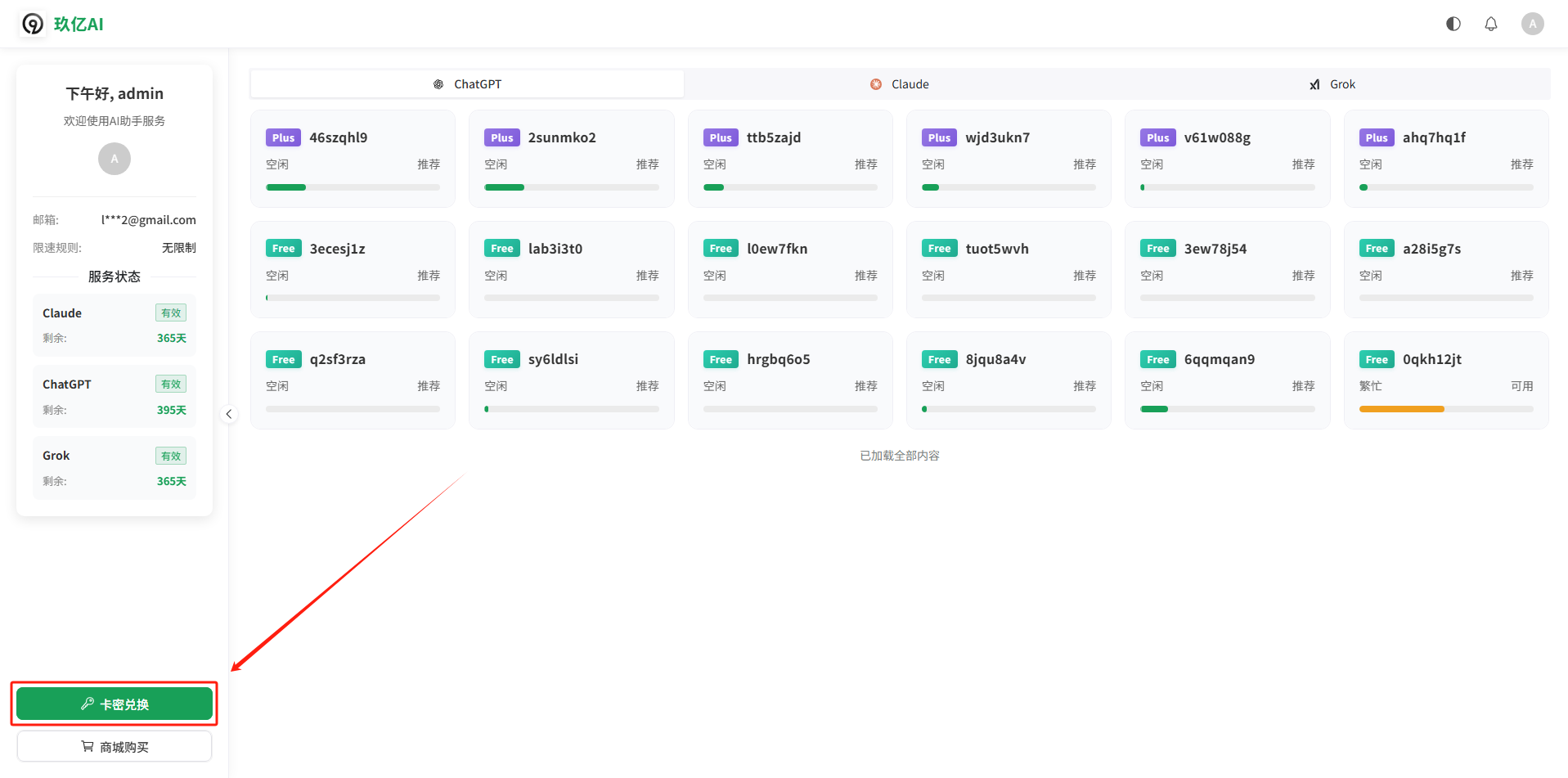The height and width of the screenshot is (778, 1568).
Task: Click the Grok service status card
Action: (115, 468)
